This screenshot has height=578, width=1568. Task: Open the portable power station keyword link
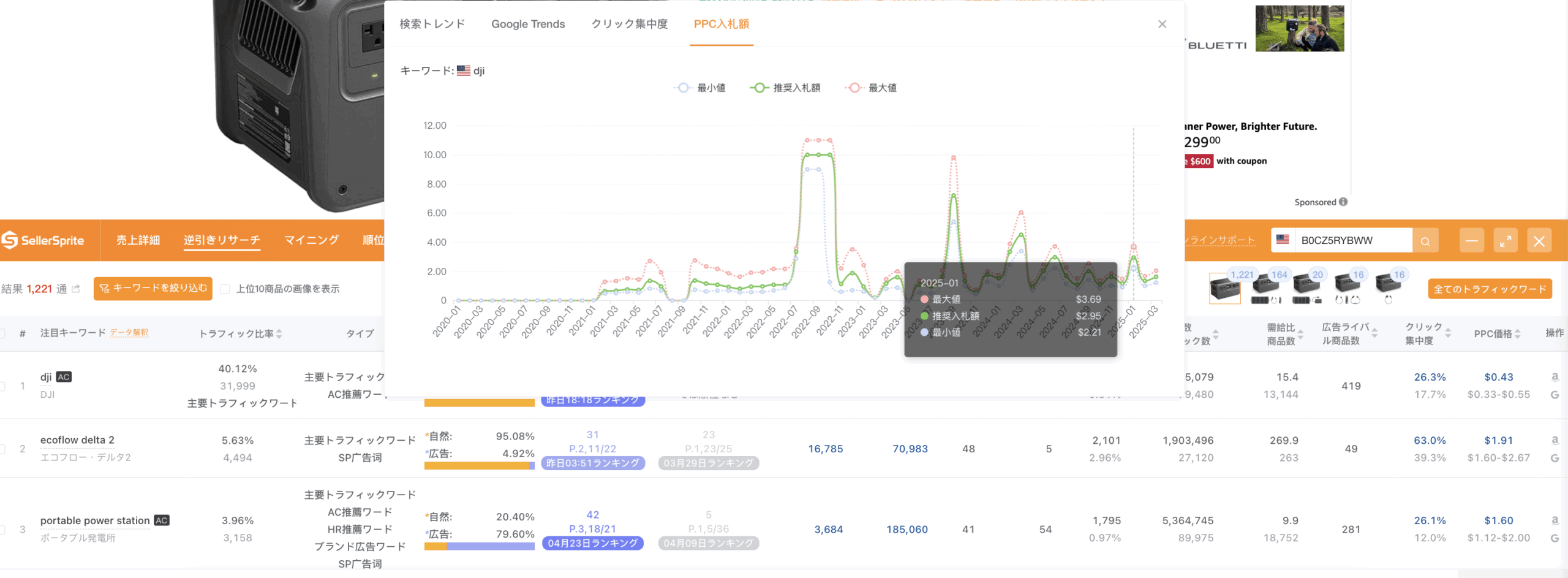pyautogui.click(x=95, y=520)
